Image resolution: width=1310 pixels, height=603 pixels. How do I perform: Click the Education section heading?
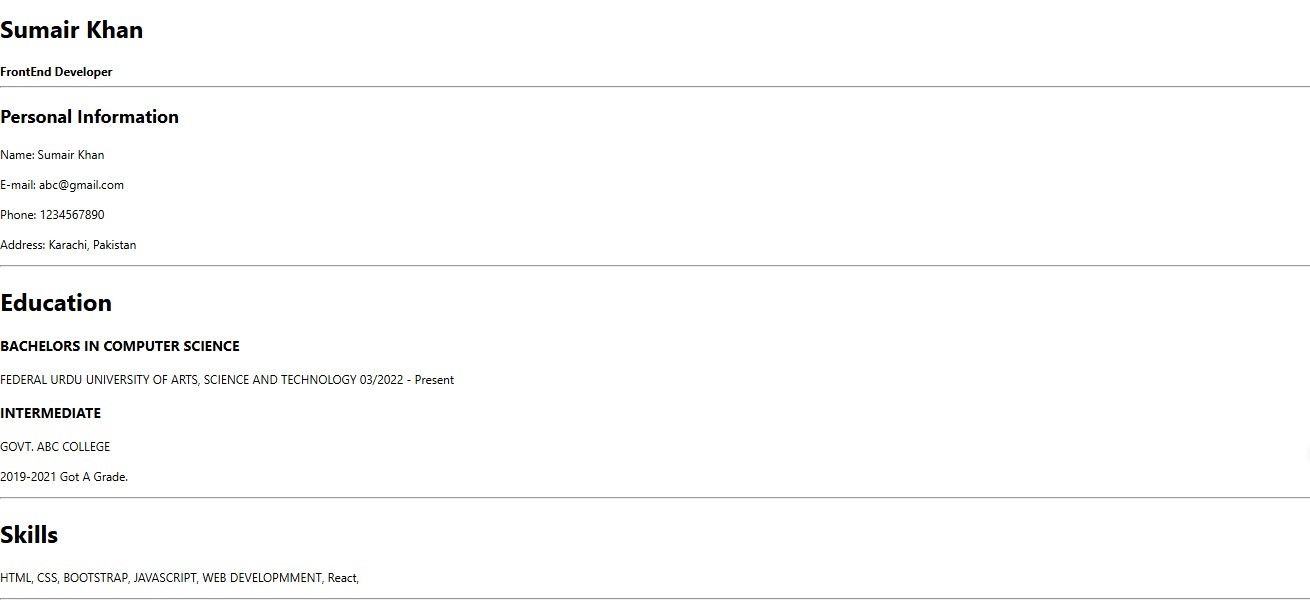(56, 303)
